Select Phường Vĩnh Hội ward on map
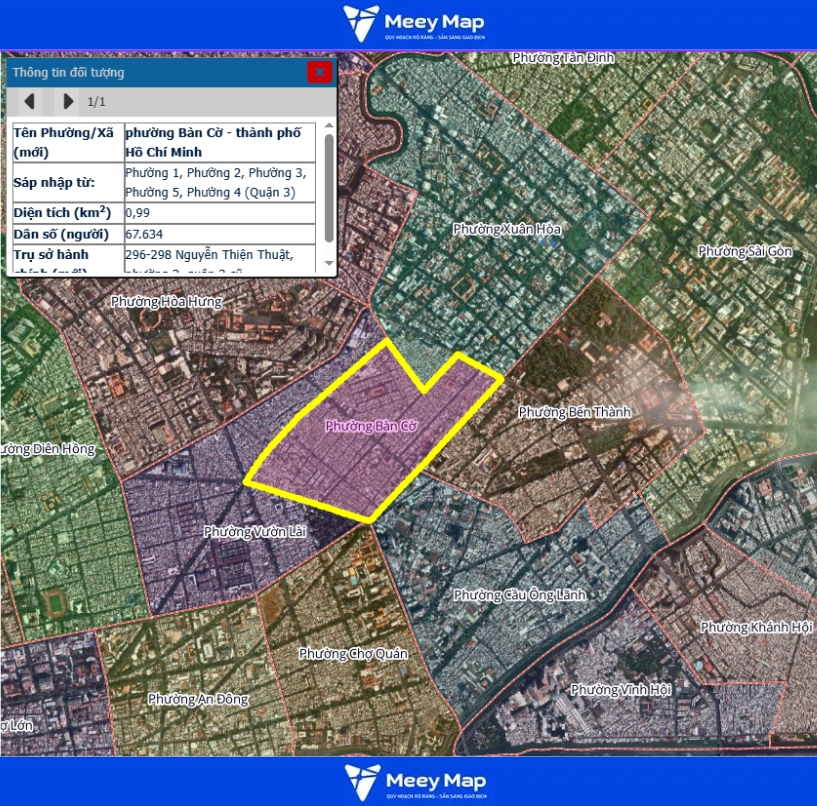 (620, 690)
